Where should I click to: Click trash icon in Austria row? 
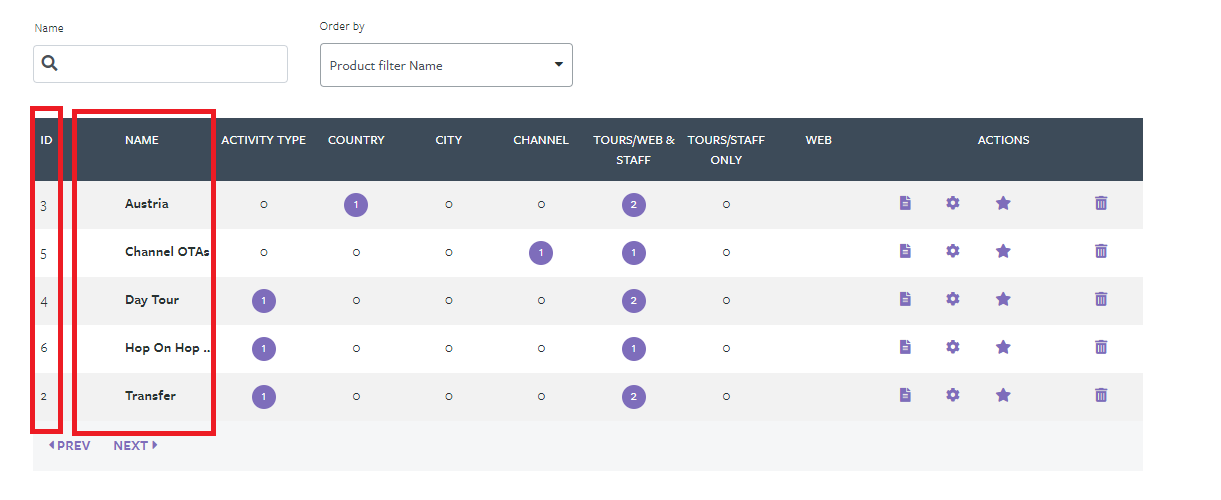1101,203
